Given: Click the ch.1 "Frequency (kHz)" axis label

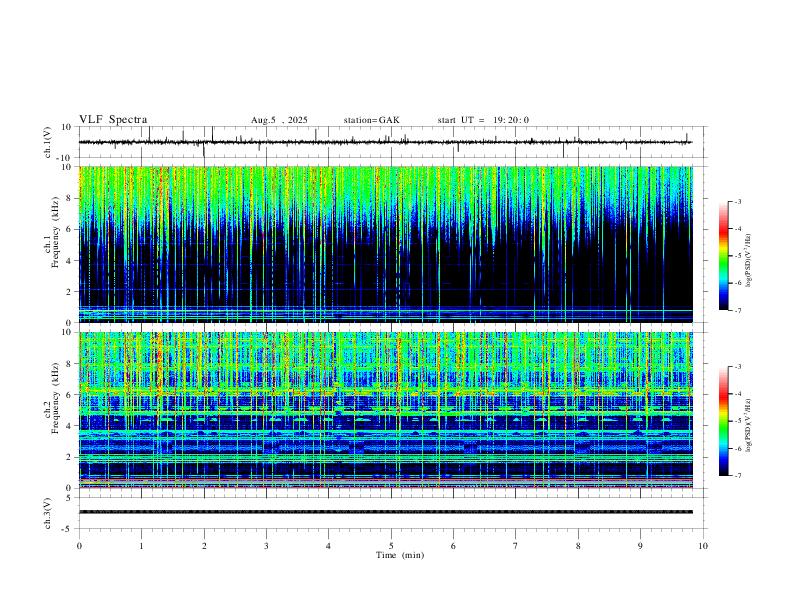Looking at the screenshot, I should click(55, 232).
